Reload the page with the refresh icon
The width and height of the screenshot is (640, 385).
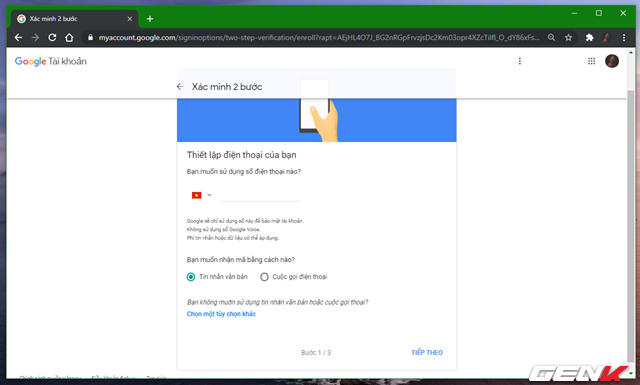(52, 38)
